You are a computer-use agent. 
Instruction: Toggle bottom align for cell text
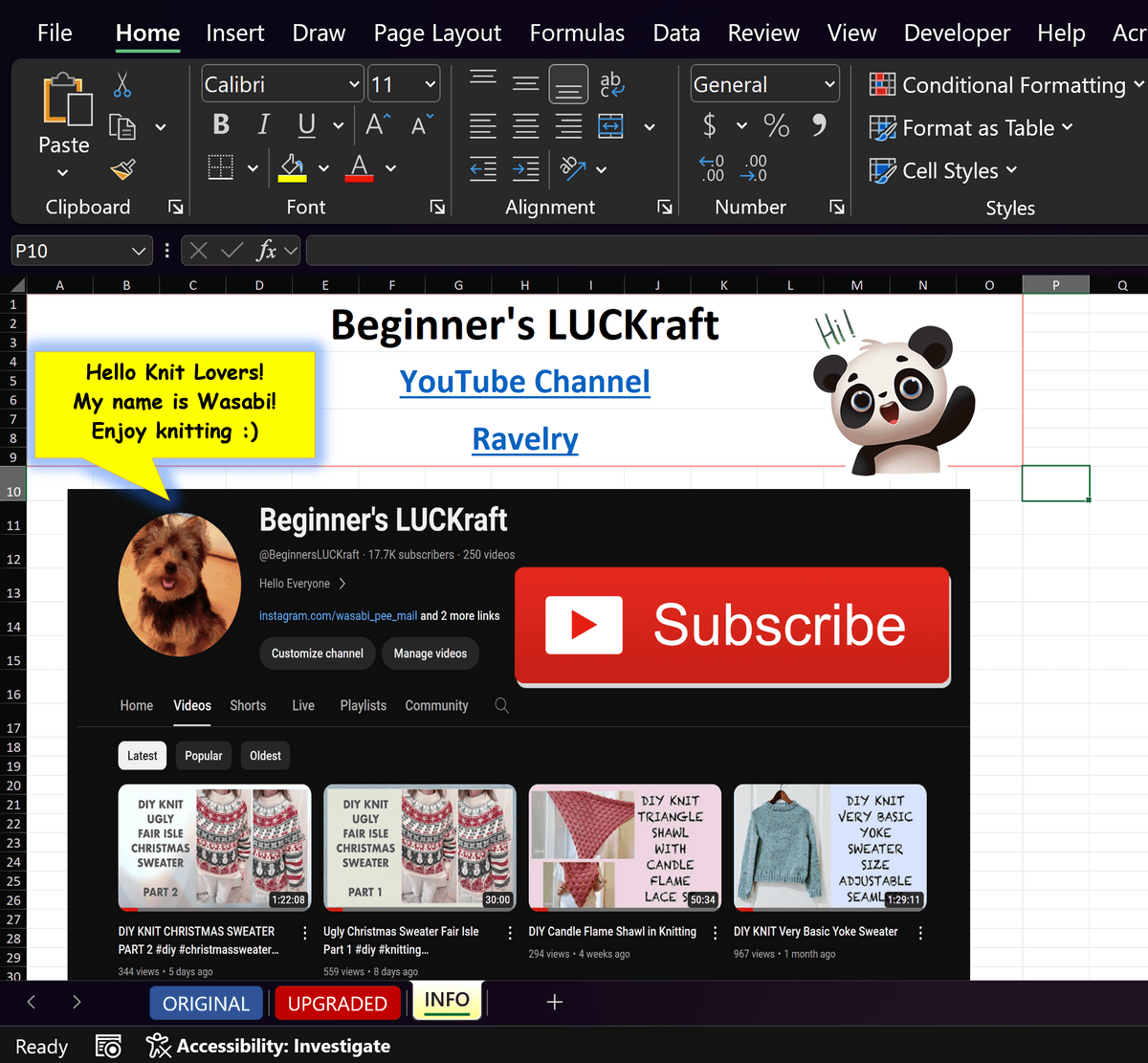pyautogui.click(x=568, y=85)
